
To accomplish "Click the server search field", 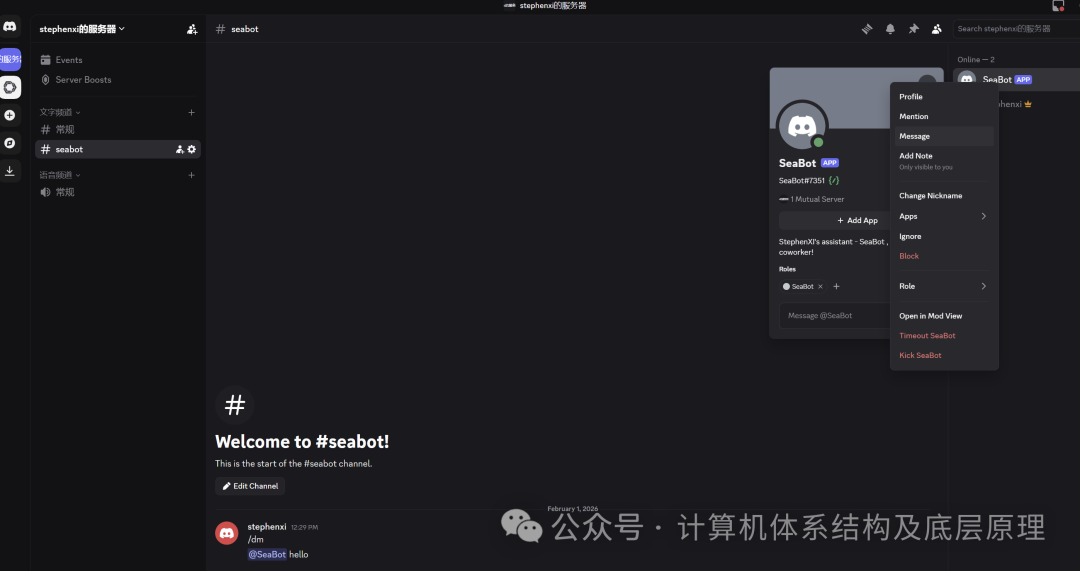I will tap(1016, 29).
